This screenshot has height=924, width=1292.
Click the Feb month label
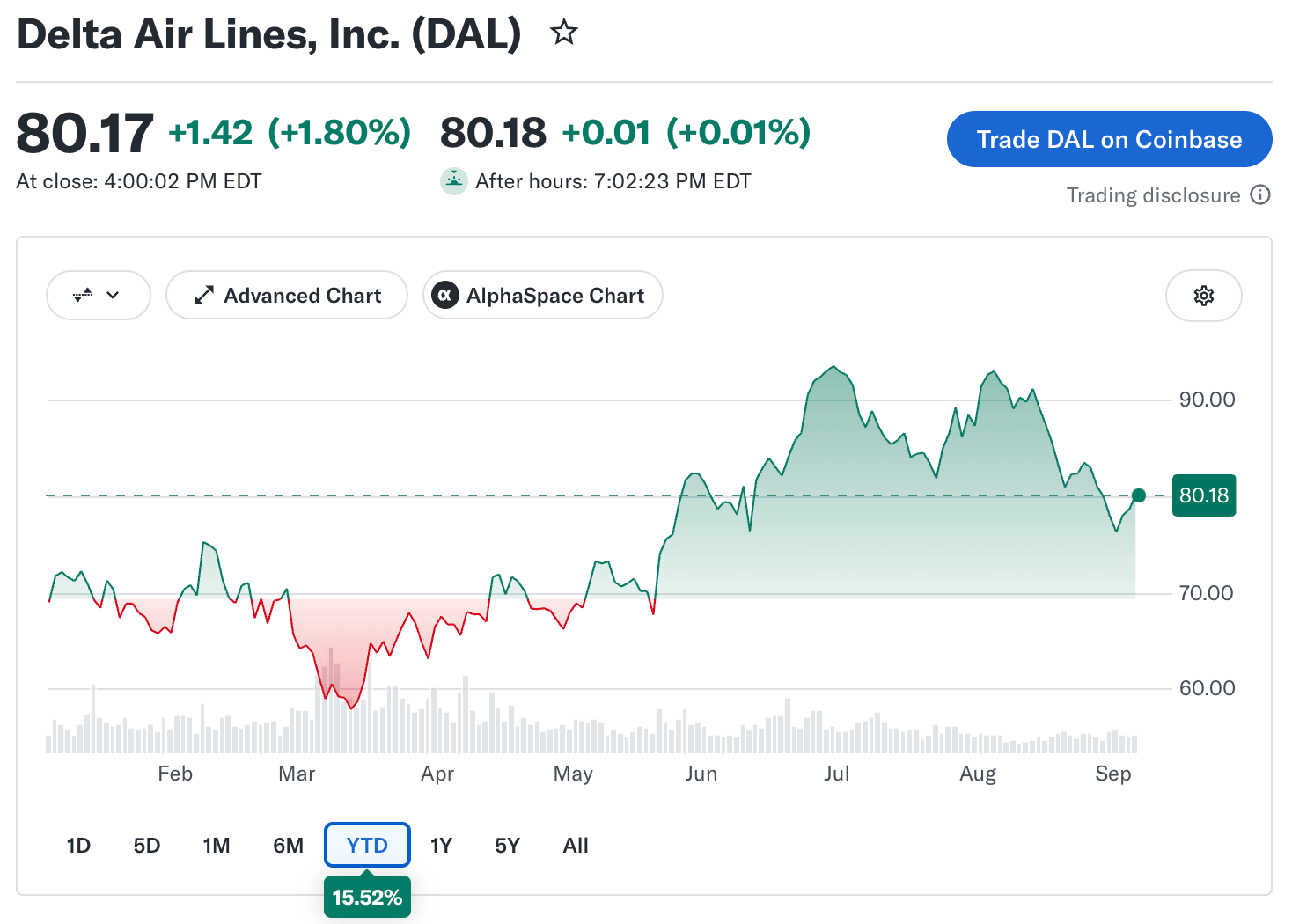(175, 774)
